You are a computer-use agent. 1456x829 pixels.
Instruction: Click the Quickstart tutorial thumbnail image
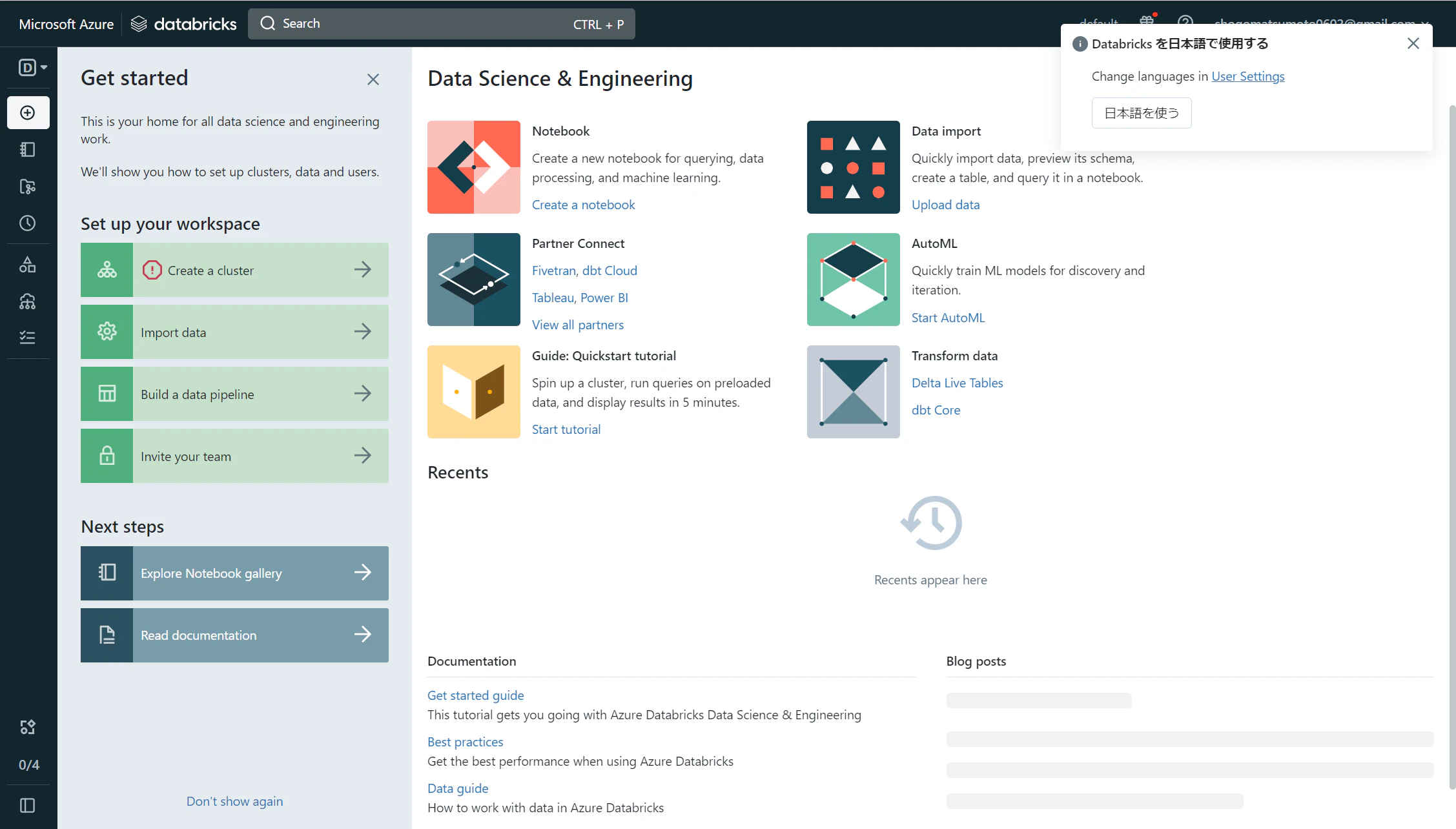(x=474, y=392)
